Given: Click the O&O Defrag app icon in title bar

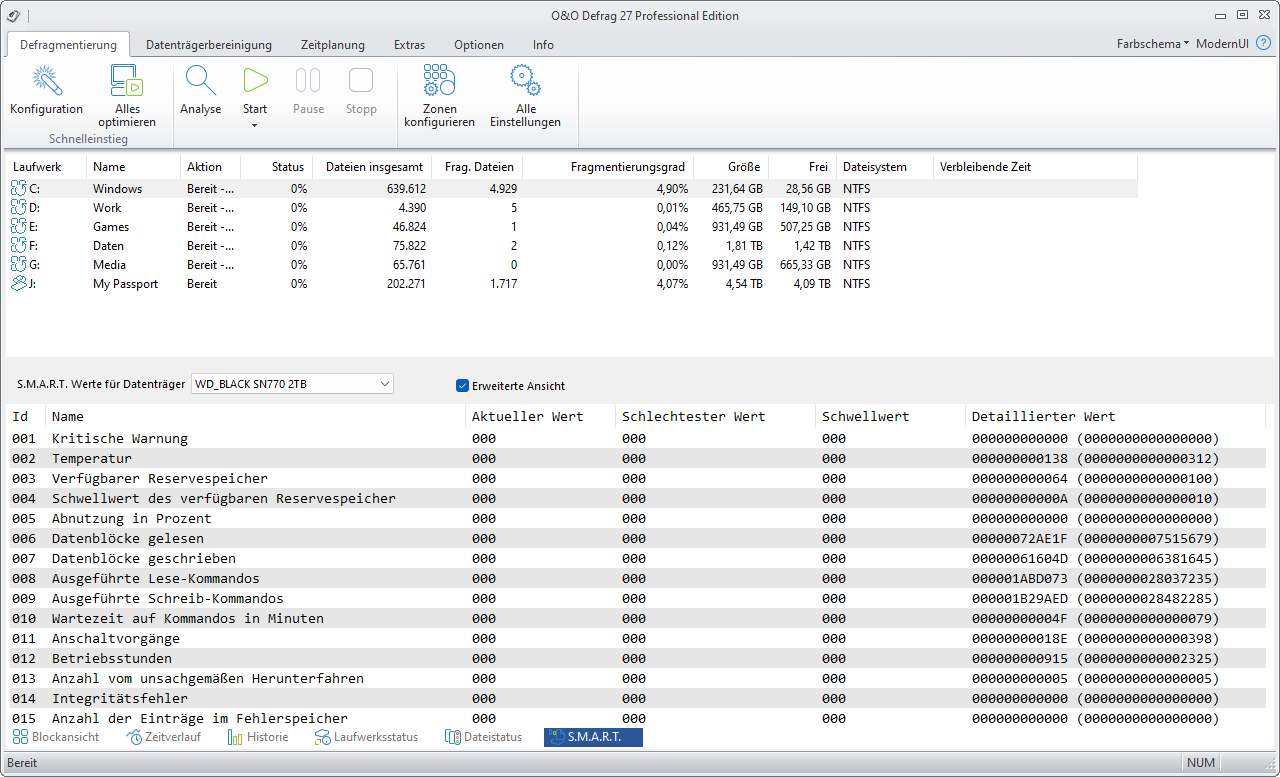Looking at the screenshot, I should (x=13, y=16).
